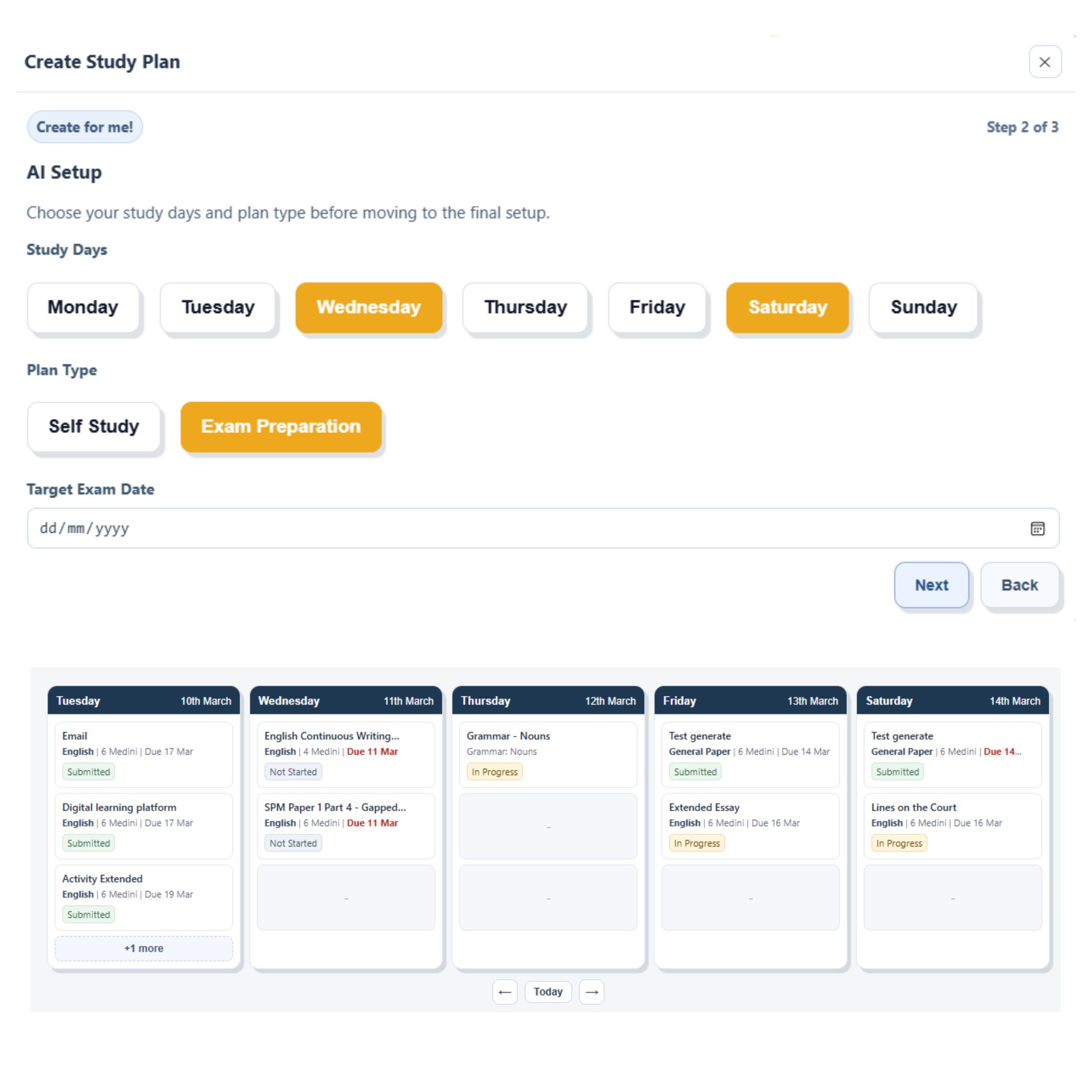Close the Create Study Plan dialog
The height and width of the screenshot is (1092, 1092).
[1044, 62]
